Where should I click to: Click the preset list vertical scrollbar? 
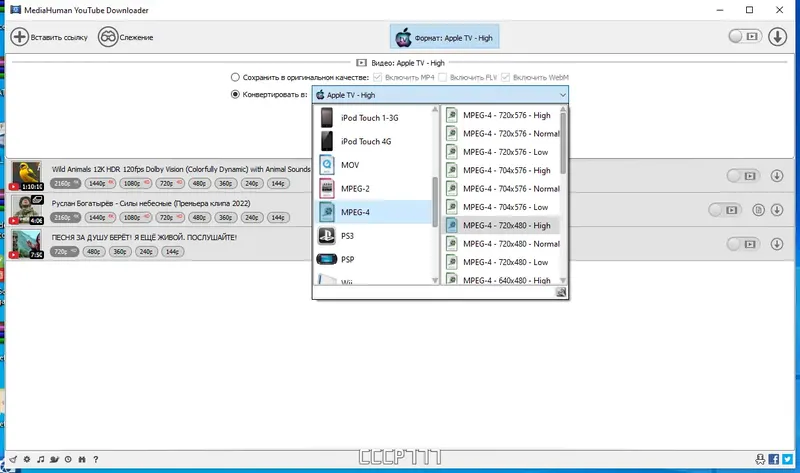tap(563, 143)
